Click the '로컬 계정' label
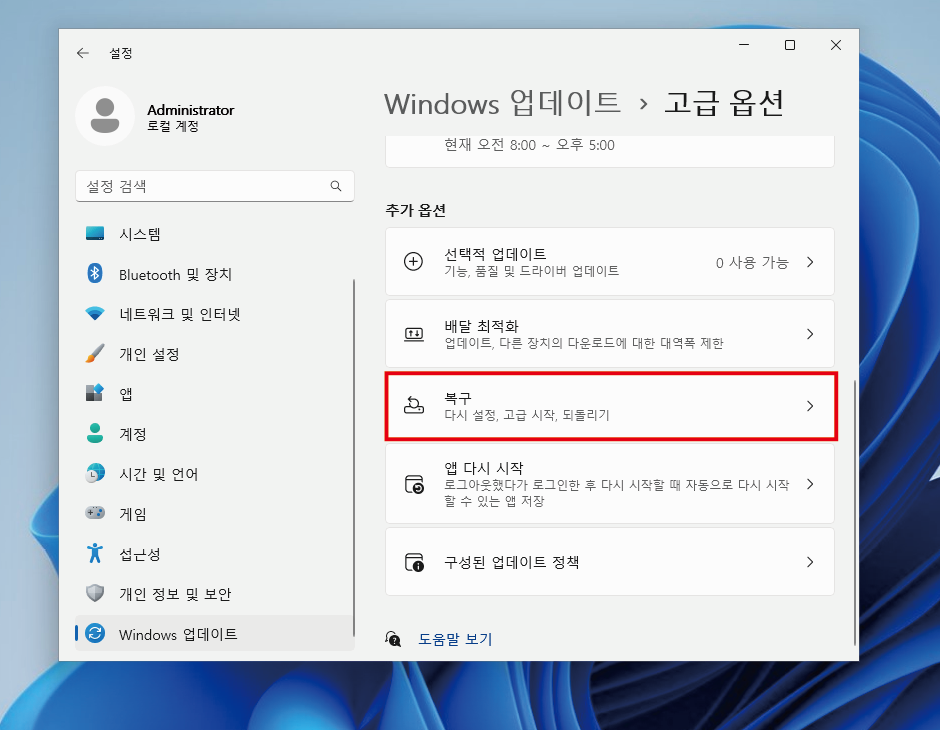Viewport: 940px width, 730px height. tap(173, 126)
